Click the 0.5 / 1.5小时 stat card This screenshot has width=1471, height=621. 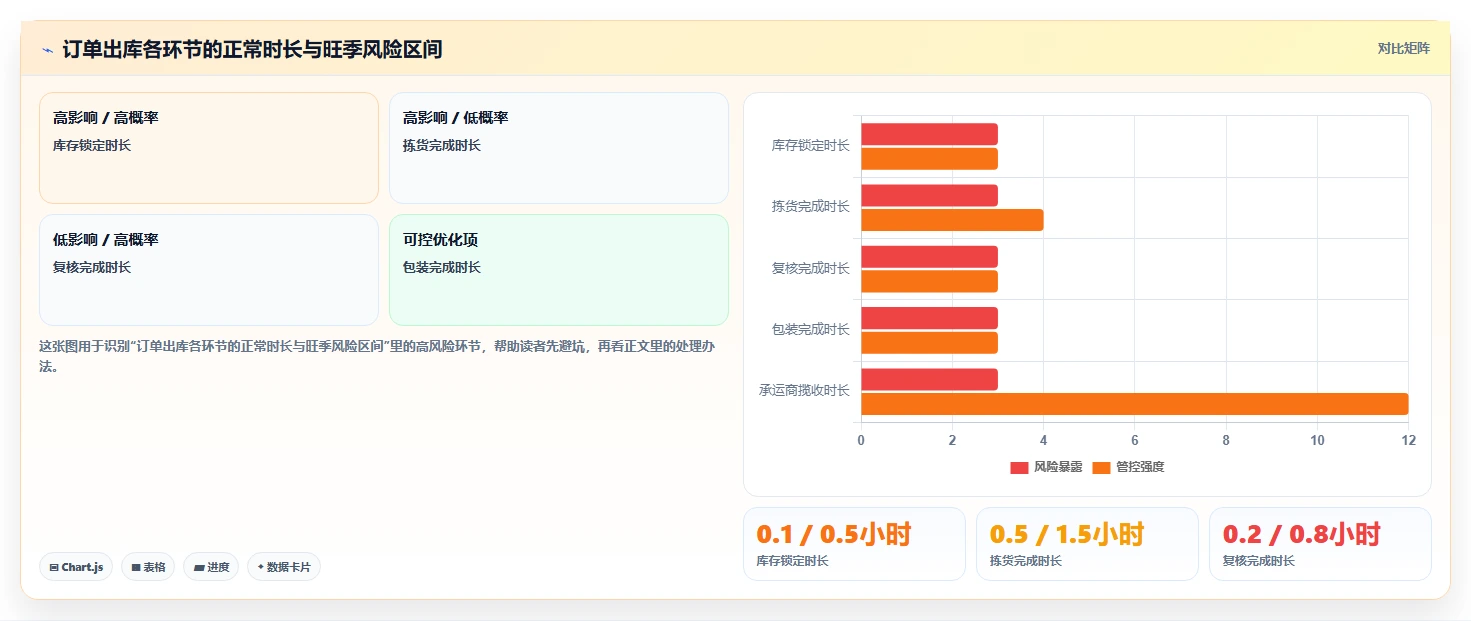tap(1087, 544)
